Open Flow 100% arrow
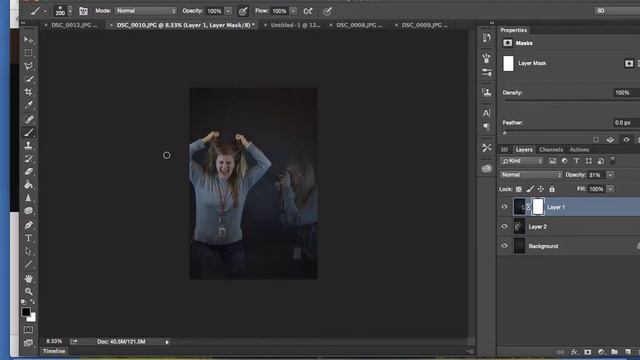Screen dimensions: 640x360 click(293, 11)
